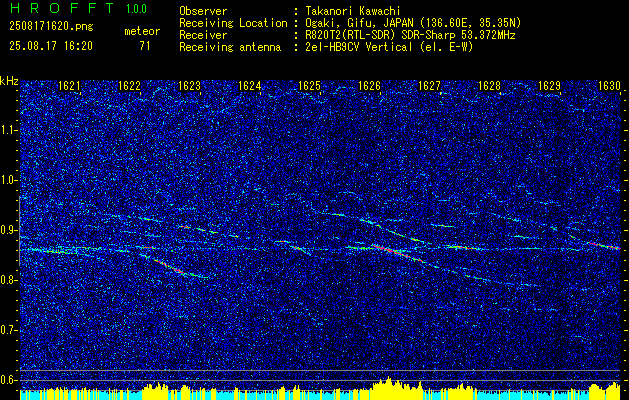Click the kHz axis unit label

tap(9, 81)
